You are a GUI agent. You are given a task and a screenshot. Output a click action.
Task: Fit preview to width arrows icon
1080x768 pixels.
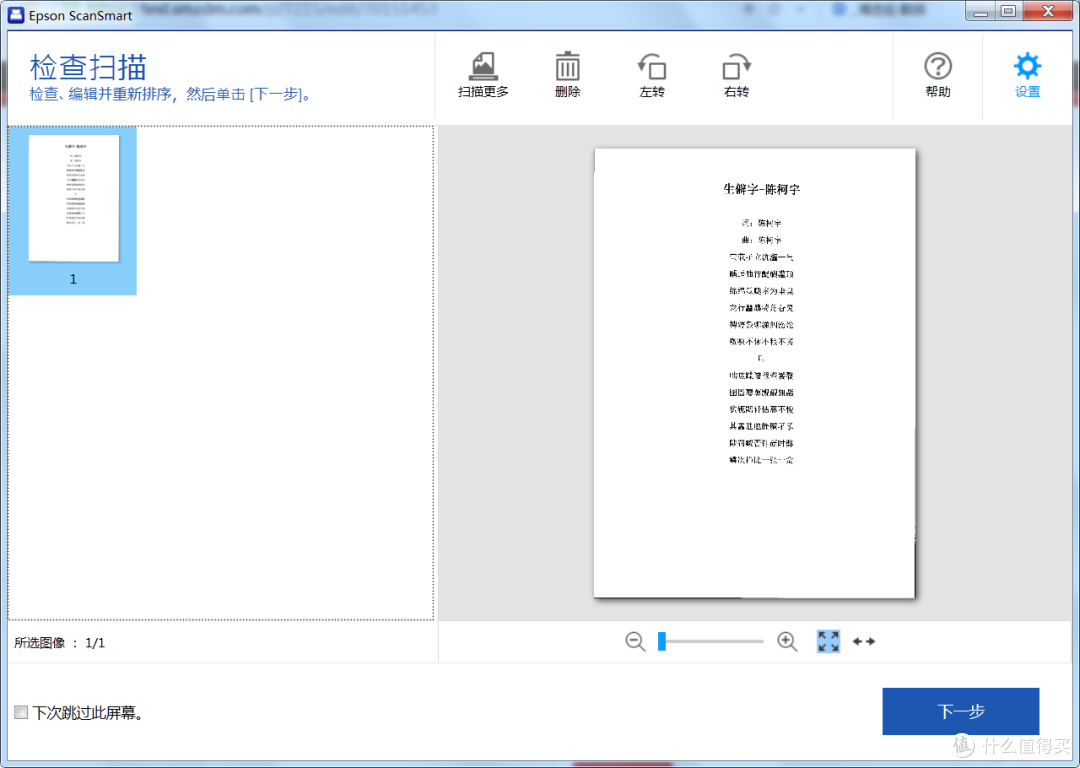864,641
